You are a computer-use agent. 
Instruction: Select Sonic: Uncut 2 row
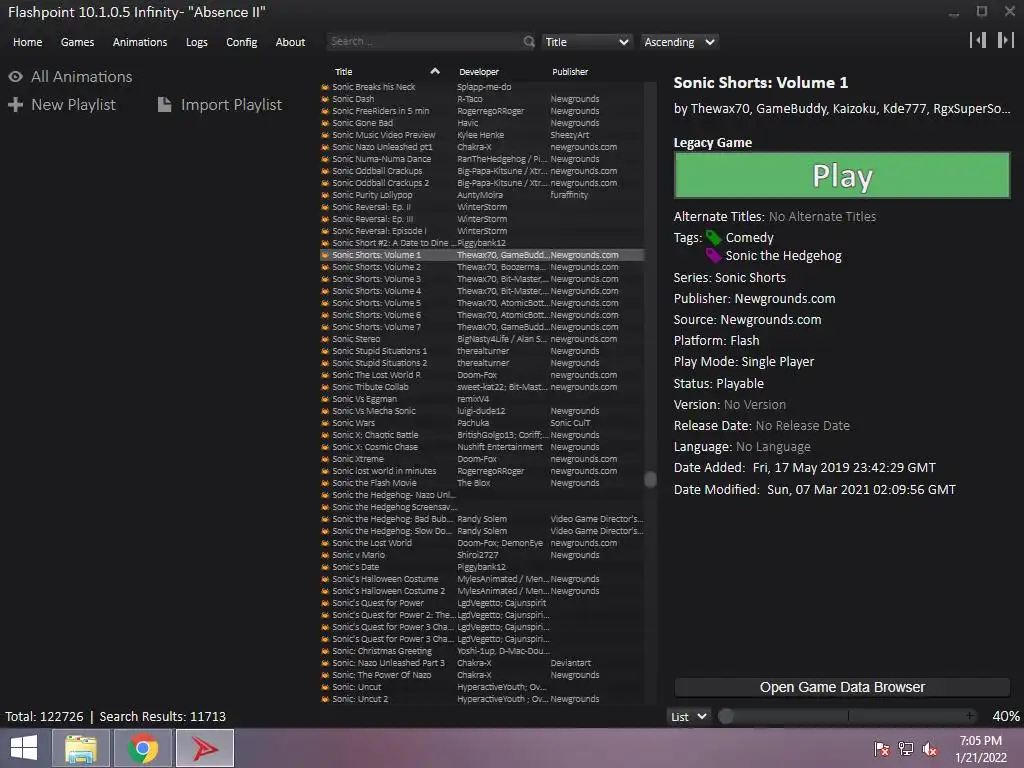click(482, 699)
